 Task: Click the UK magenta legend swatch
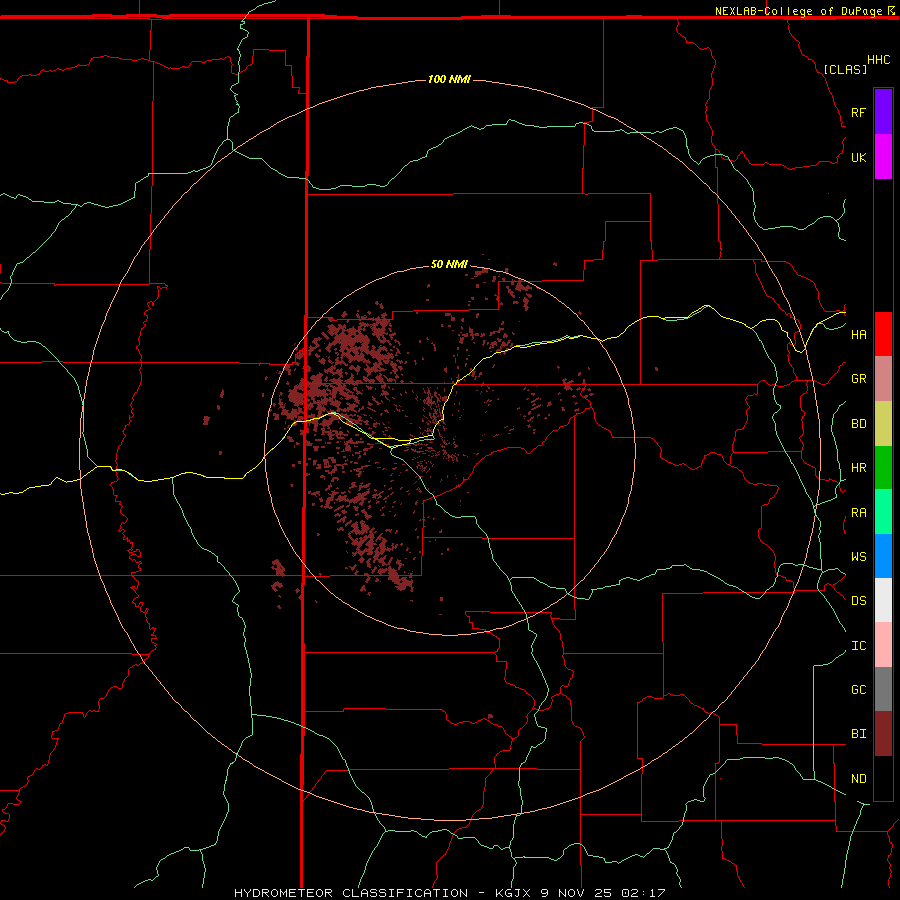[x=883, y=157]
